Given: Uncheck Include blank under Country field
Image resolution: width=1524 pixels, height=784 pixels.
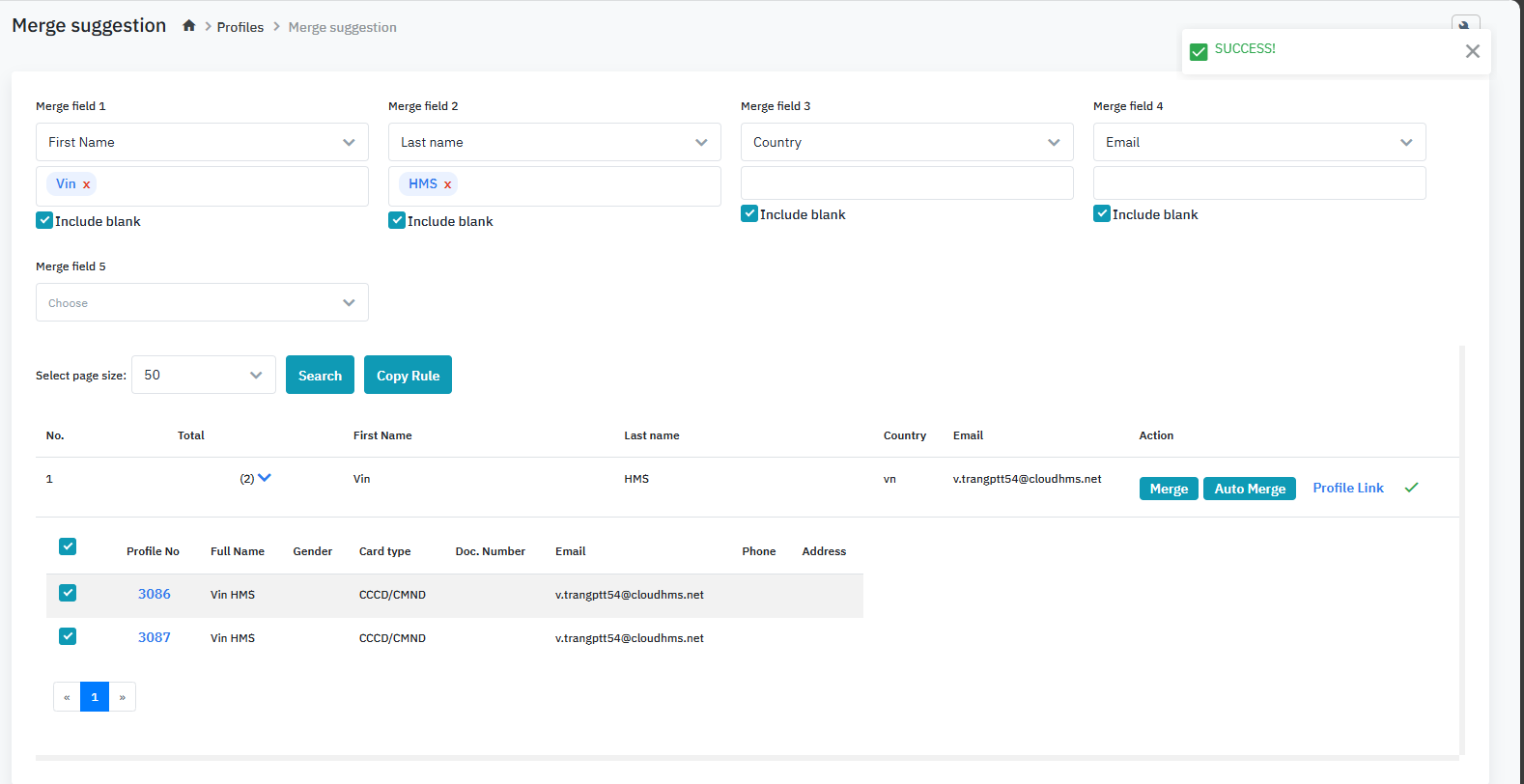Looking at the screenshot, I should (x=749, y=213).
